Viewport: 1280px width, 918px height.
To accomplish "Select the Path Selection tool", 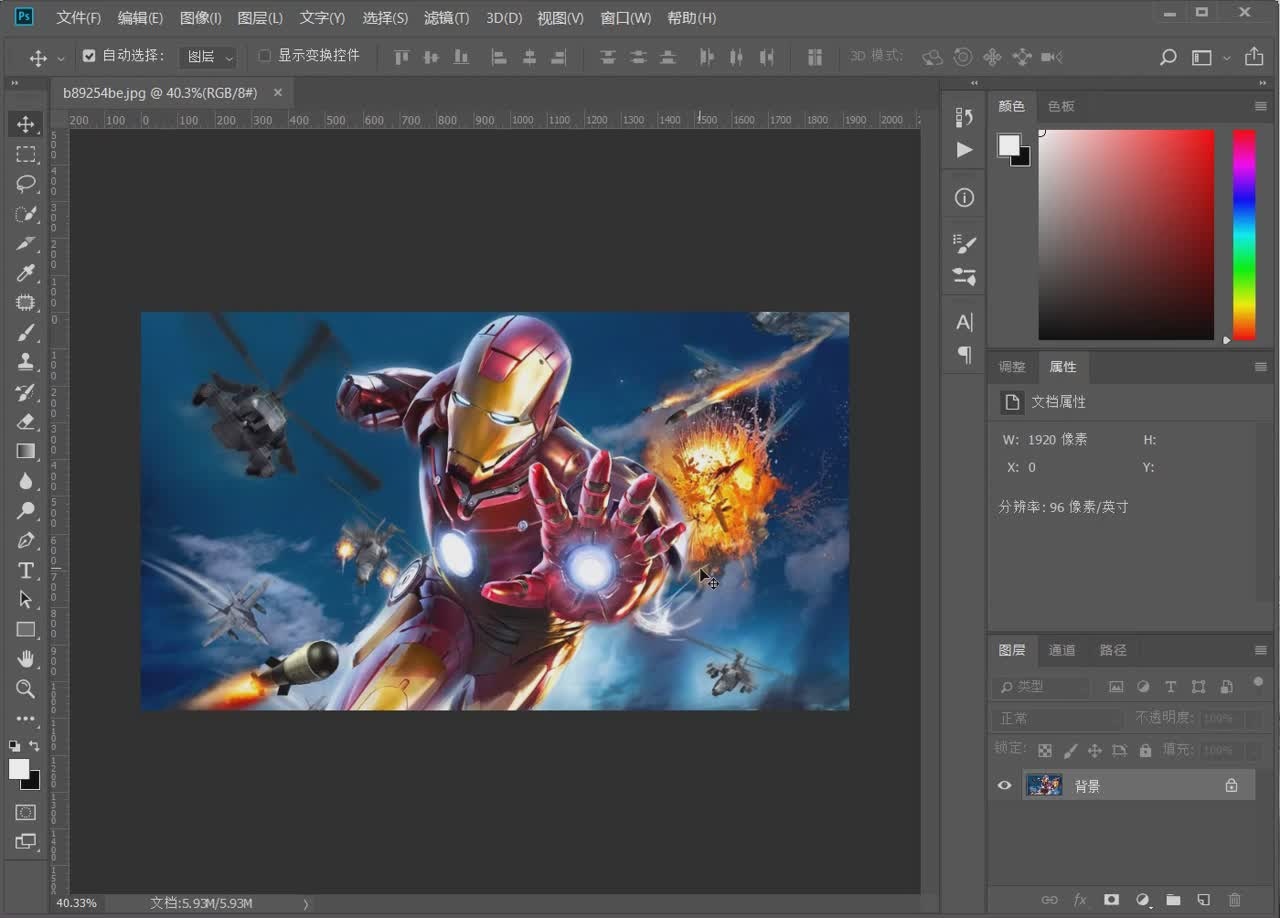I will click(26, 599).
